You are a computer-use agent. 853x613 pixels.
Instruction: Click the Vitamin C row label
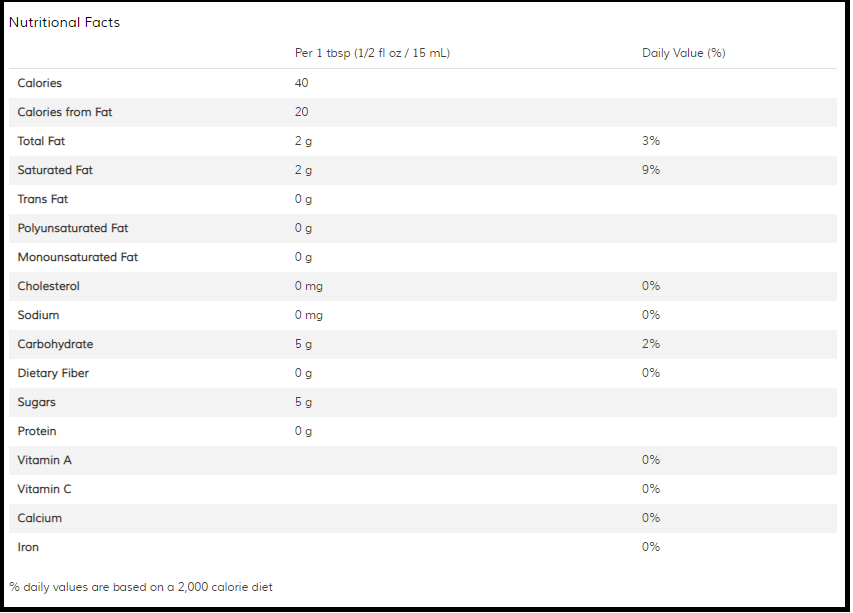pos(45,489)
